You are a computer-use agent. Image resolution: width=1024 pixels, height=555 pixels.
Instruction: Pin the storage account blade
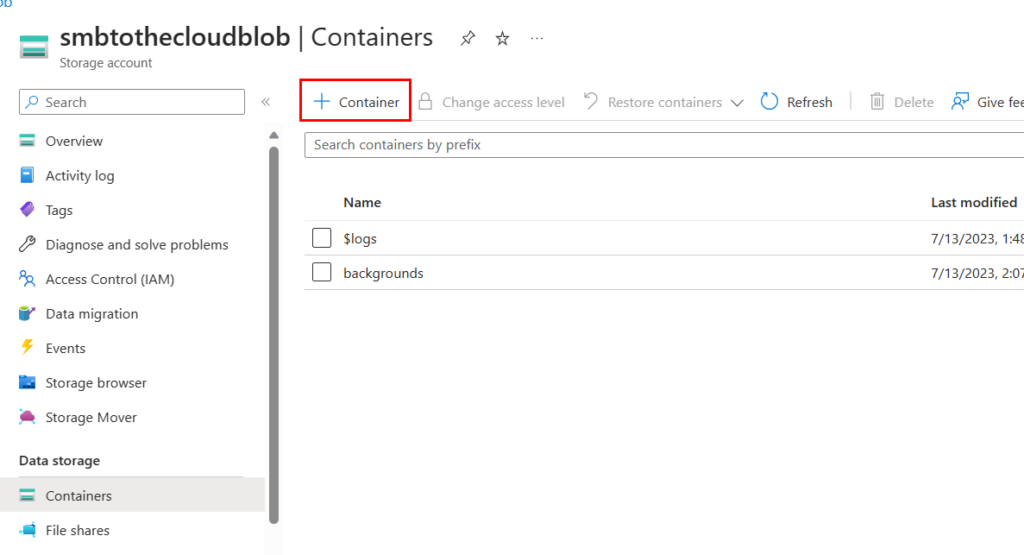(x=467, y=39)
